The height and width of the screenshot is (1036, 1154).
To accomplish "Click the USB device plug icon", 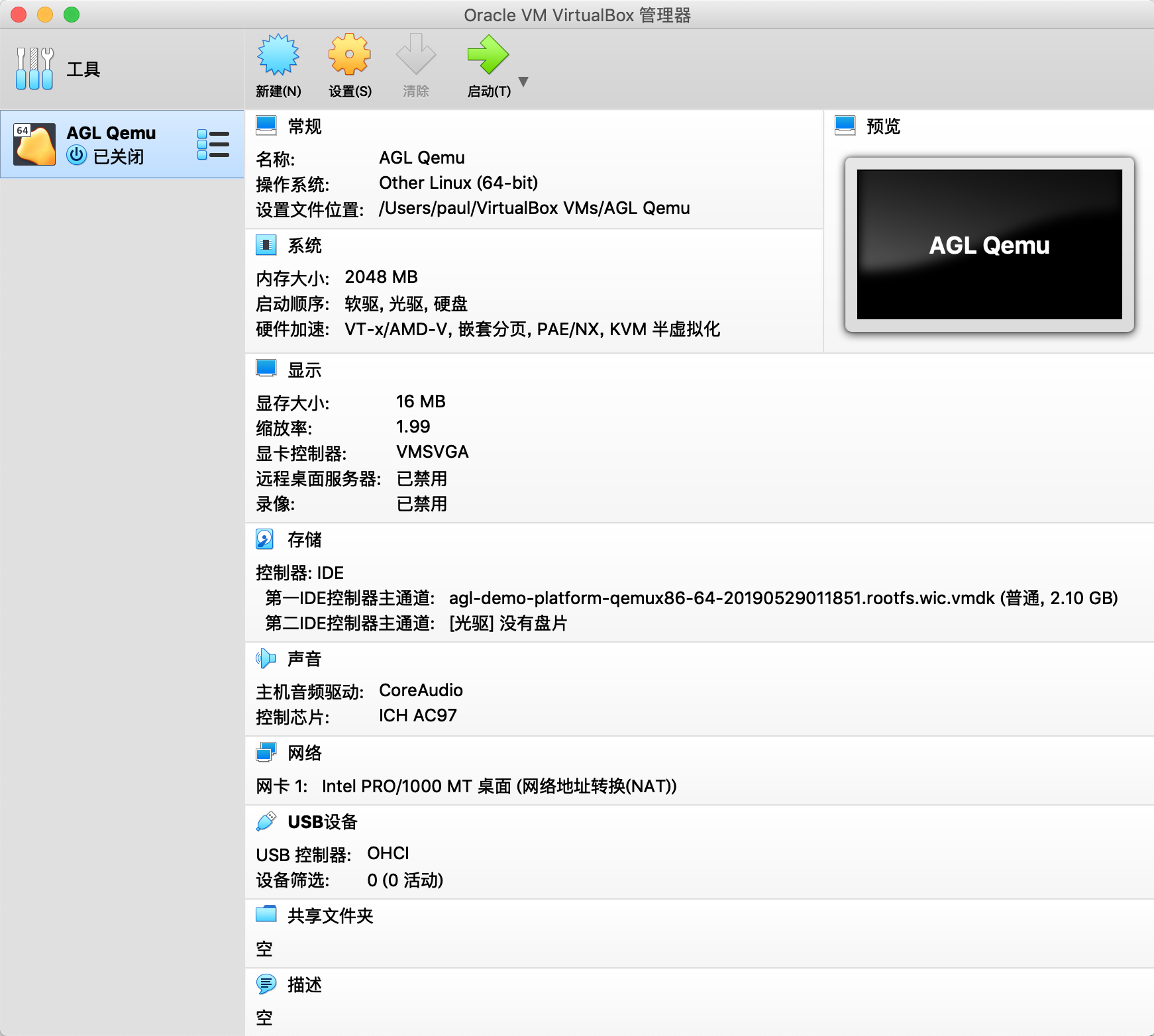I will click(266, 821).
